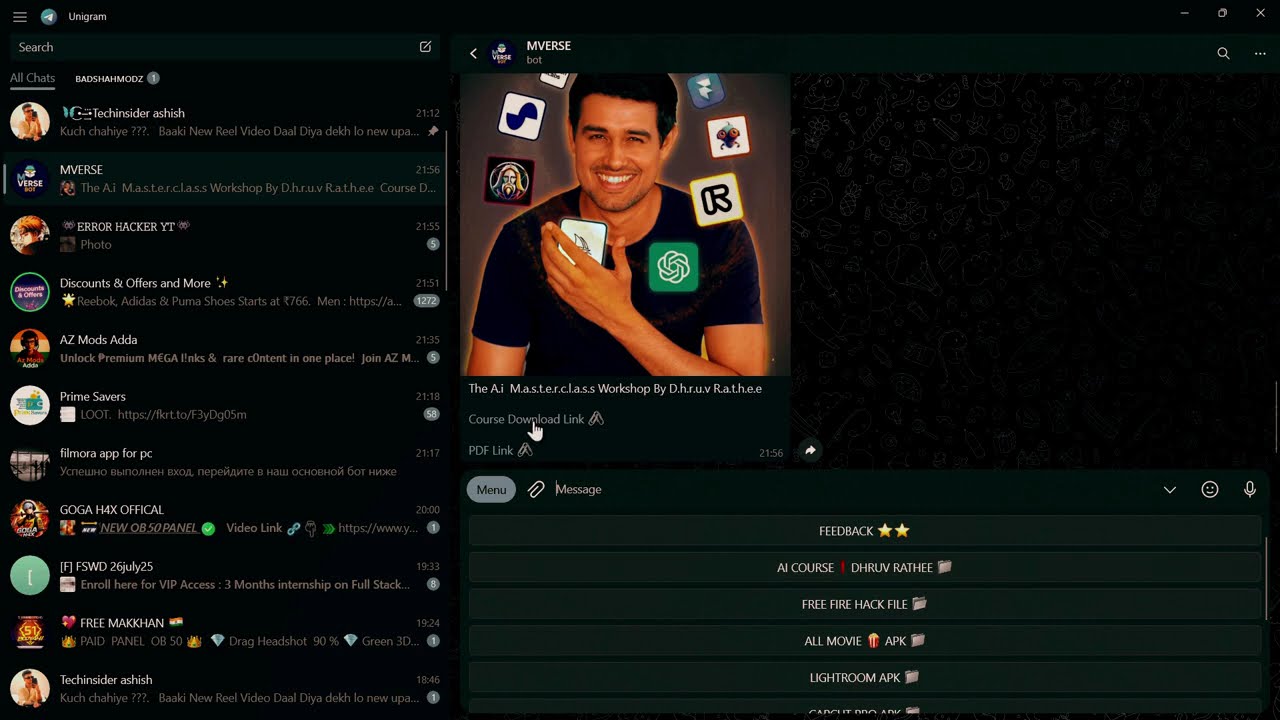Go back using the chat header arrow
The image size is (1280, 720).
(x=473, y=54)
